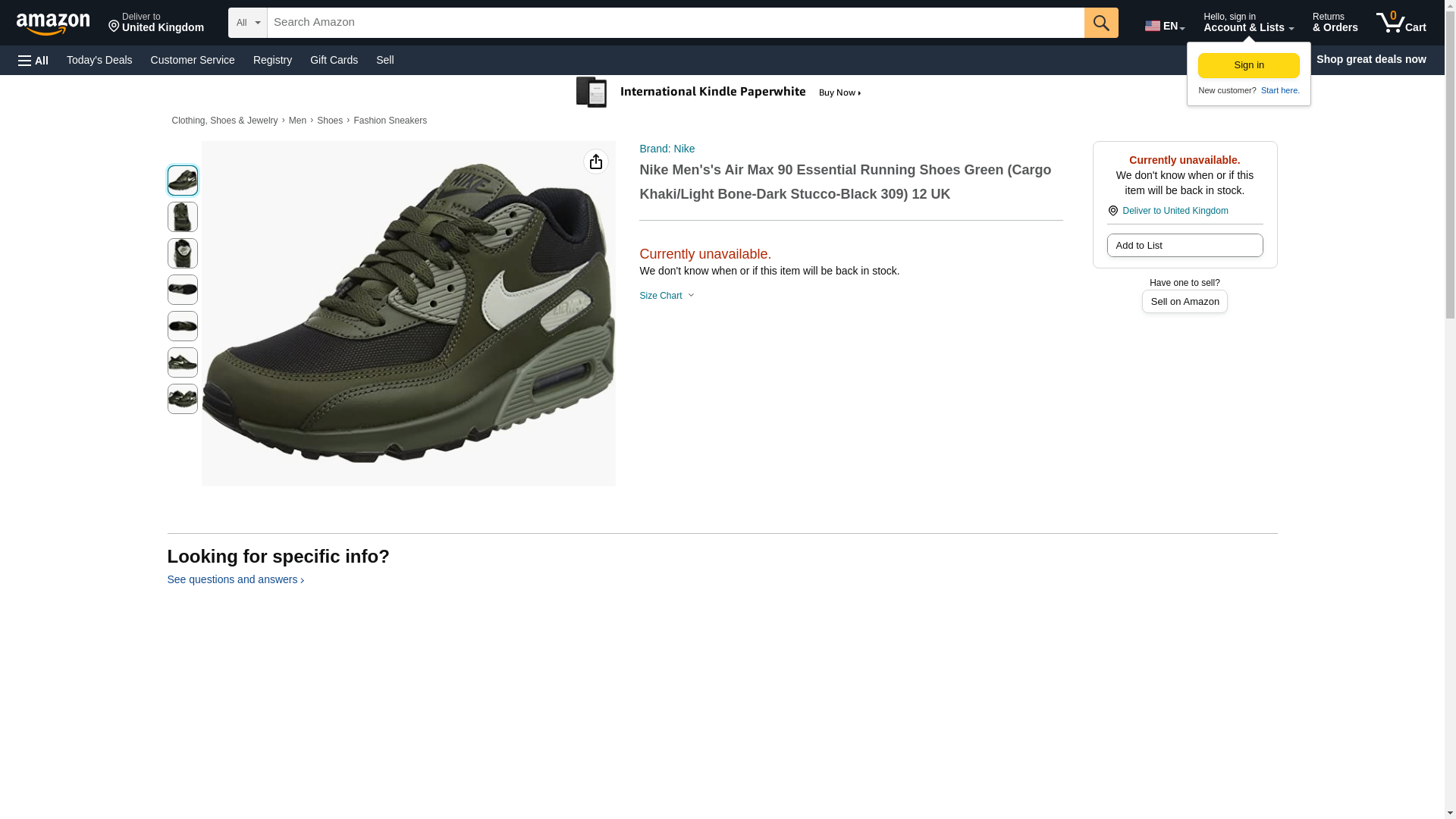Click the yellow Sign in button

(1248, 65)
